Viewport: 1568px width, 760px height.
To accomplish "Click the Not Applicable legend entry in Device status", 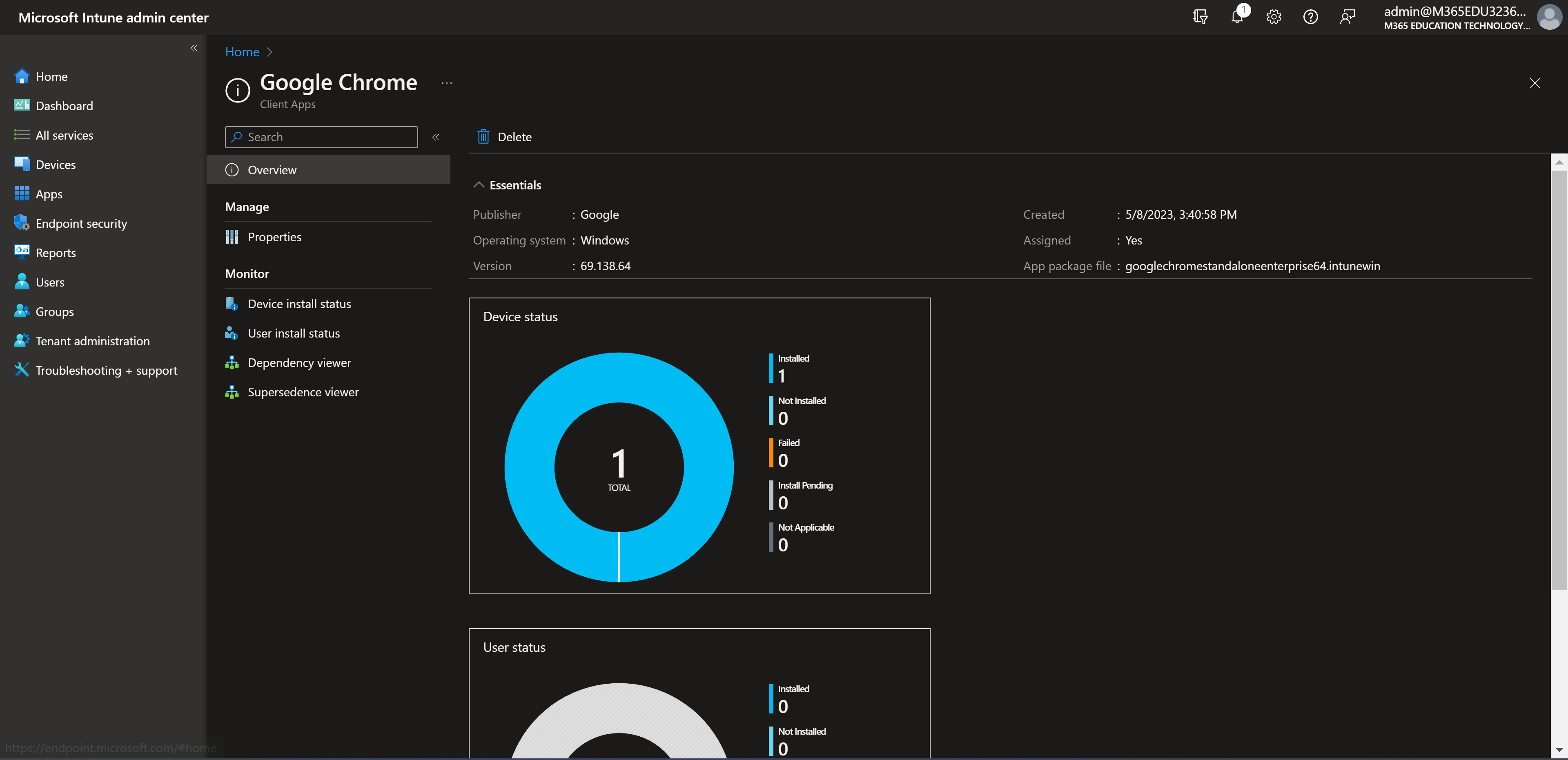I will pyautogui.click(x=802, y=537).
